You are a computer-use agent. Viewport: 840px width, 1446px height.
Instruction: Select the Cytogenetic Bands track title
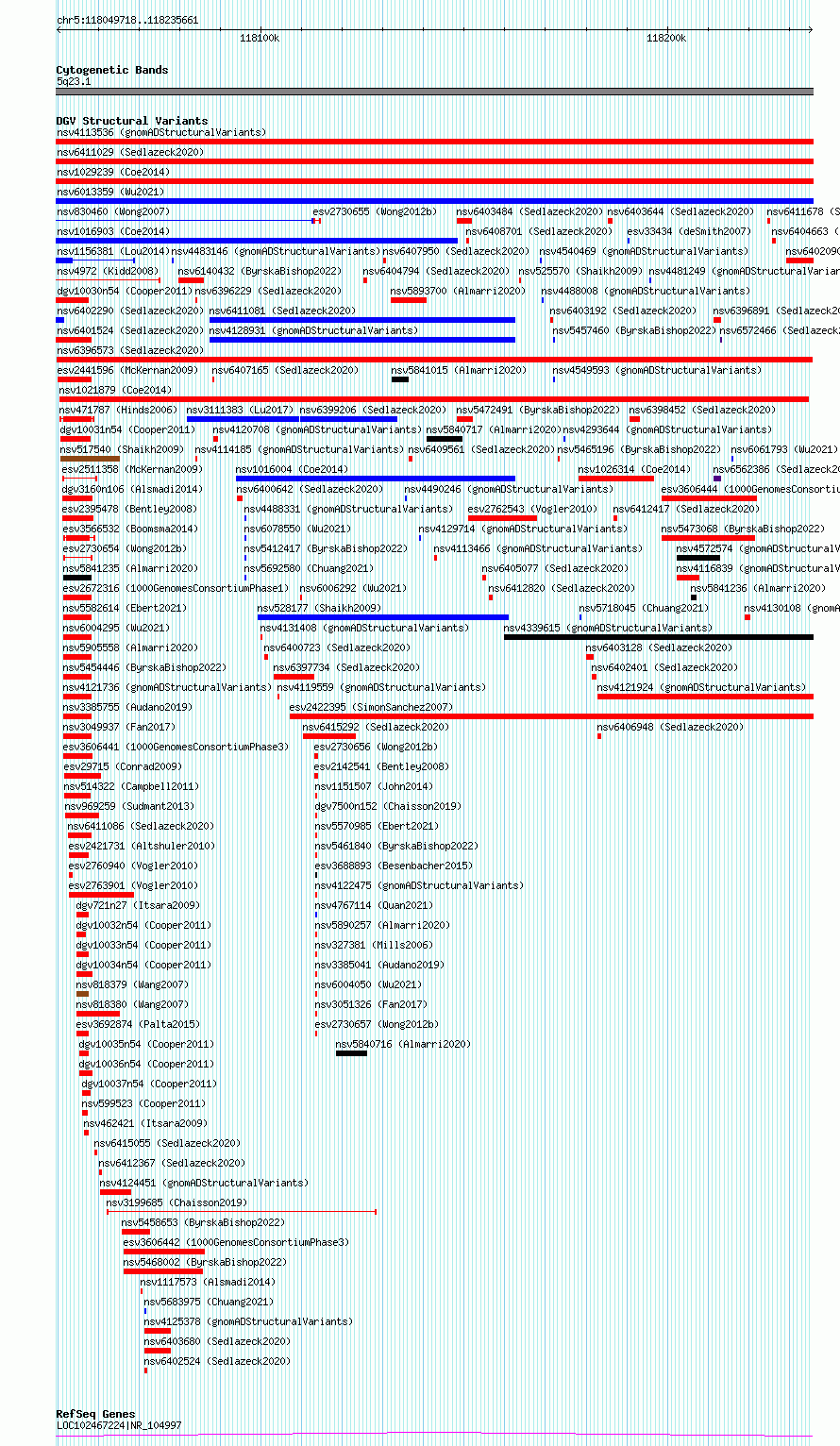[112, 70]
